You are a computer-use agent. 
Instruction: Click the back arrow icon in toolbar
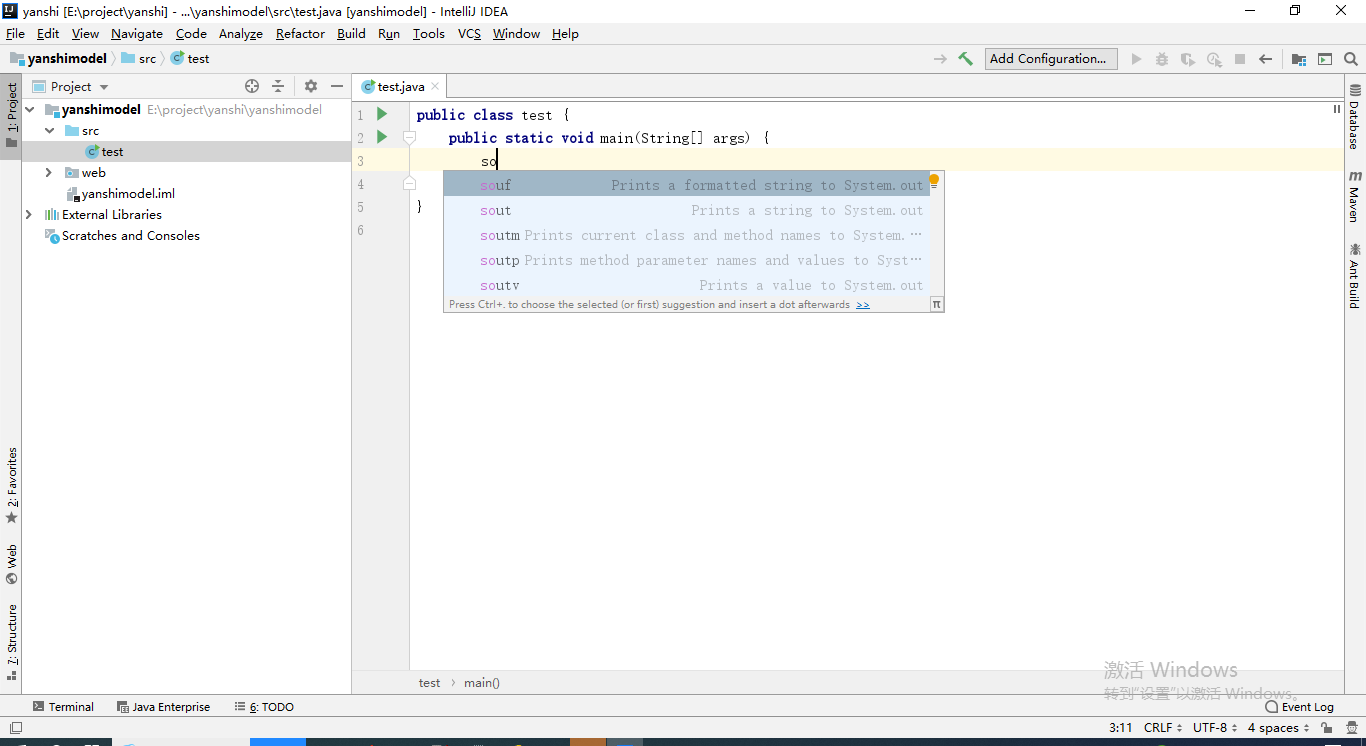(x=1266, y=59)
